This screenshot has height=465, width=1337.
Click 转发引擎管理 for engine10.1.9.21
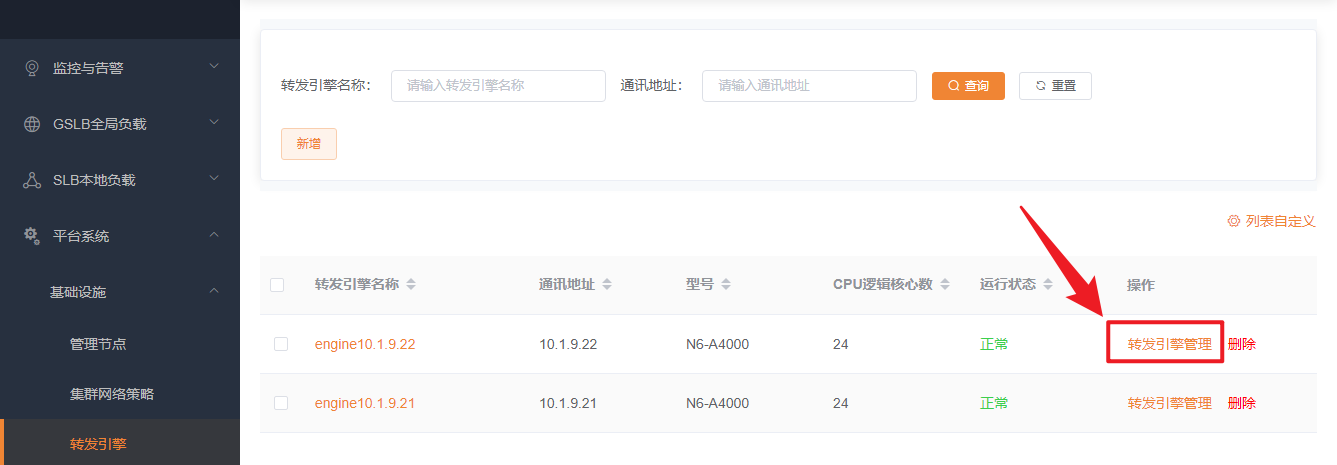tap(1170, 403)
